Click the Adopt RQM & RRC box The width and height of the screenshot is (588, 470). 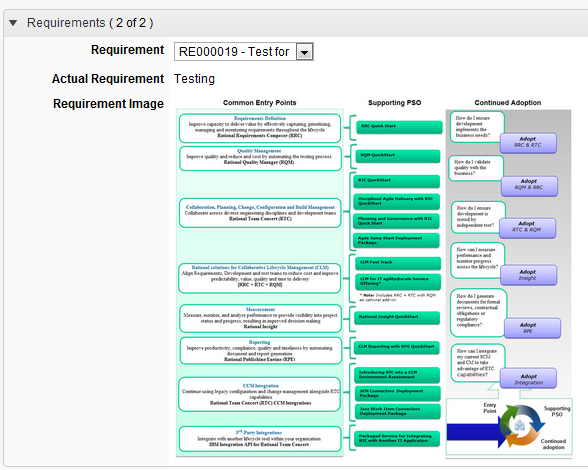[x=529, y=185]
